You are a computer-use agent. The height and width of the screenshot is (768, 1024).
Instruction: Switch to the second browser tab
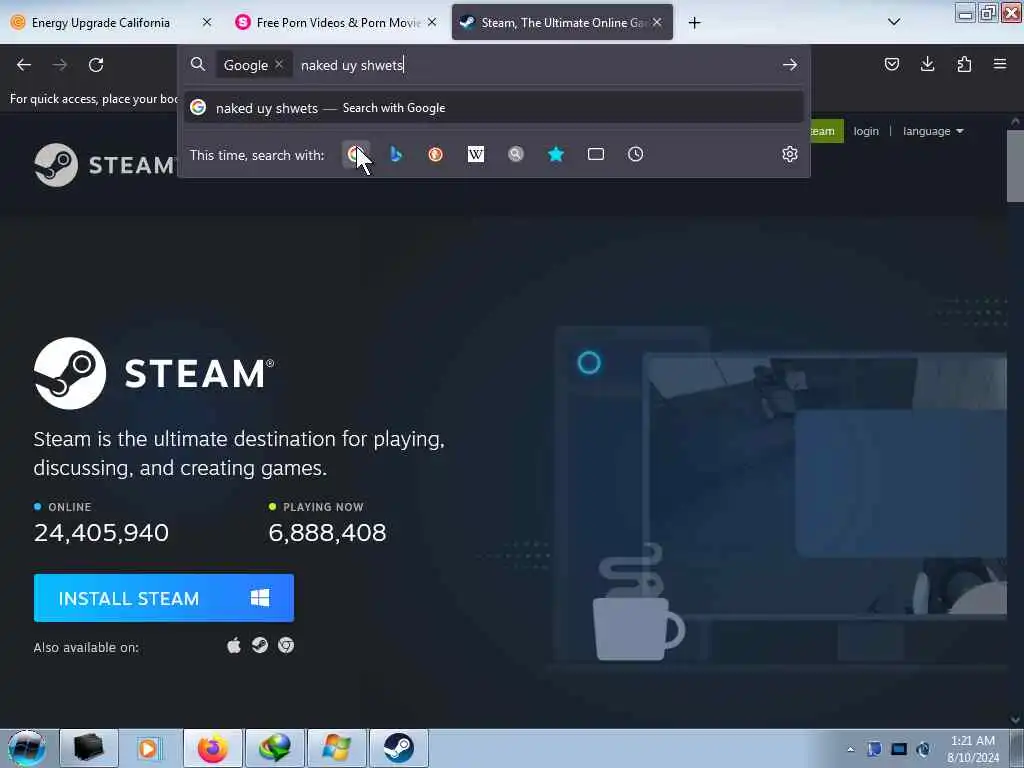[x=334, y=22]
